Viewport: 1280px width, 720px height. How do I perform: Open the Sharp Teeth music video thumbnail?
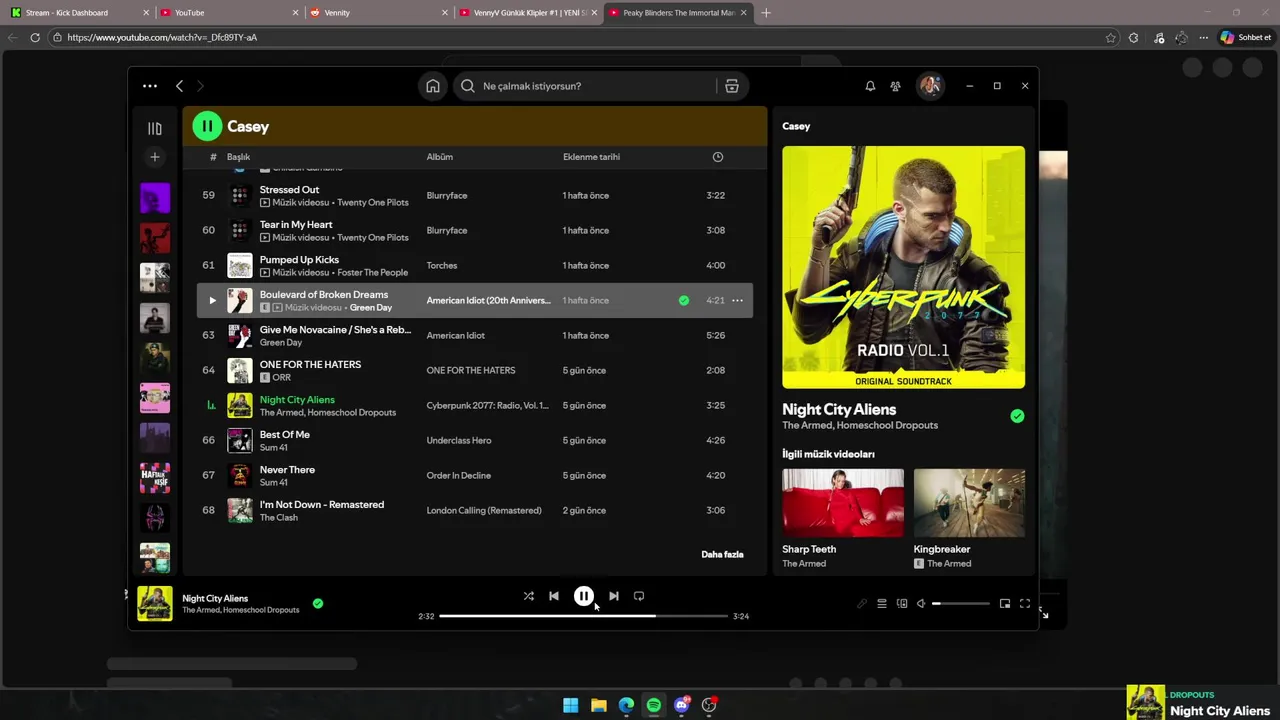(843, 503)
